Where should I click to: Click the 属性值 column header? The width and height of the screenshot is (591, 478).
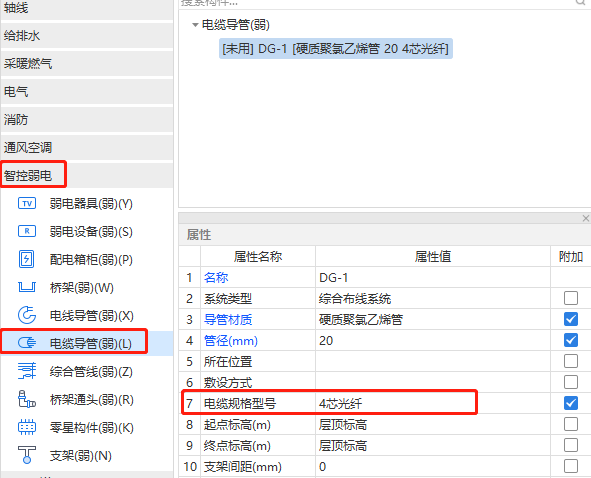[433, 257]
